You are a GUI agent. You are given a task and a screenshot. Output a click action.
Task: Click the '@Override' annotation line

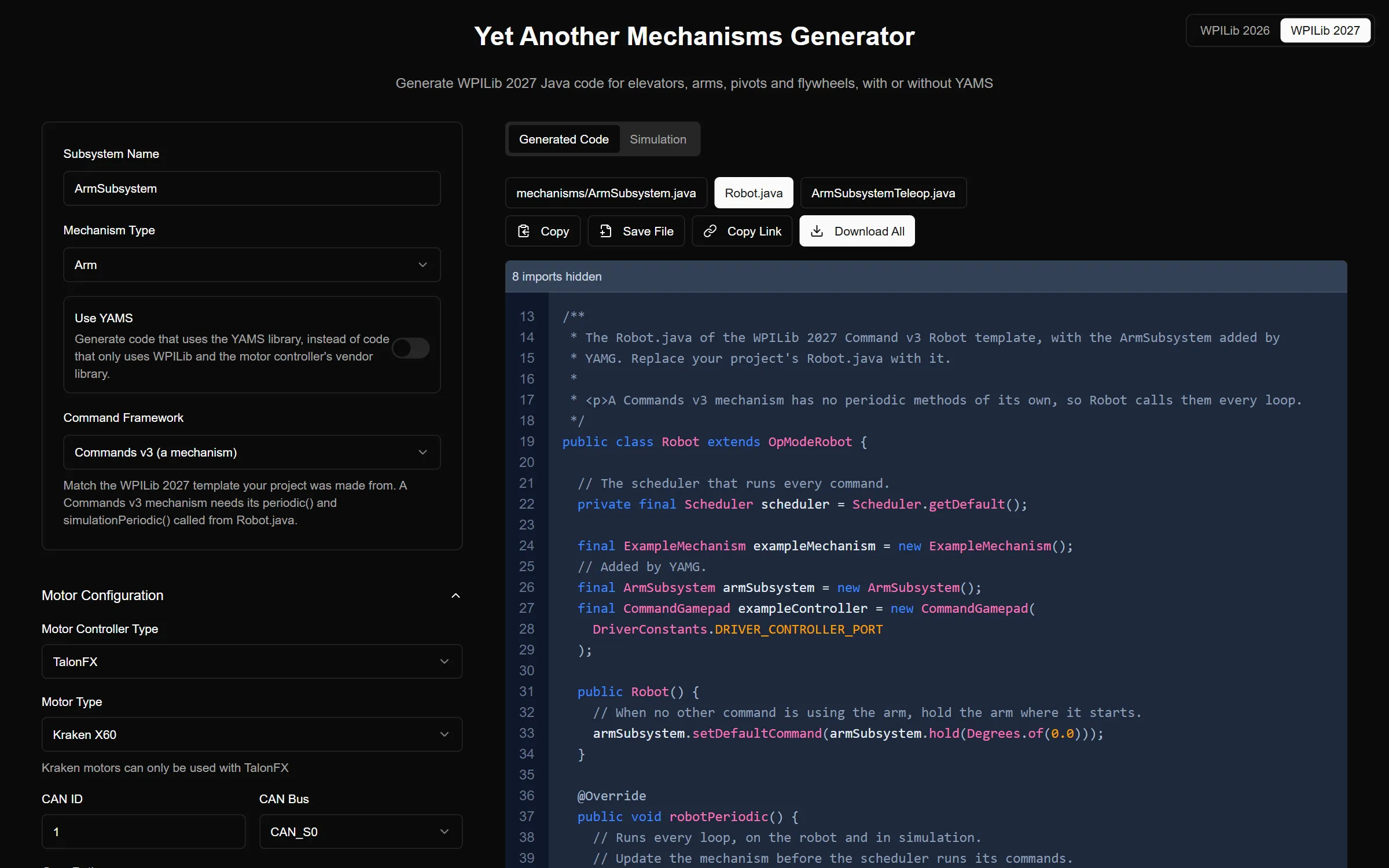(612, 796)
